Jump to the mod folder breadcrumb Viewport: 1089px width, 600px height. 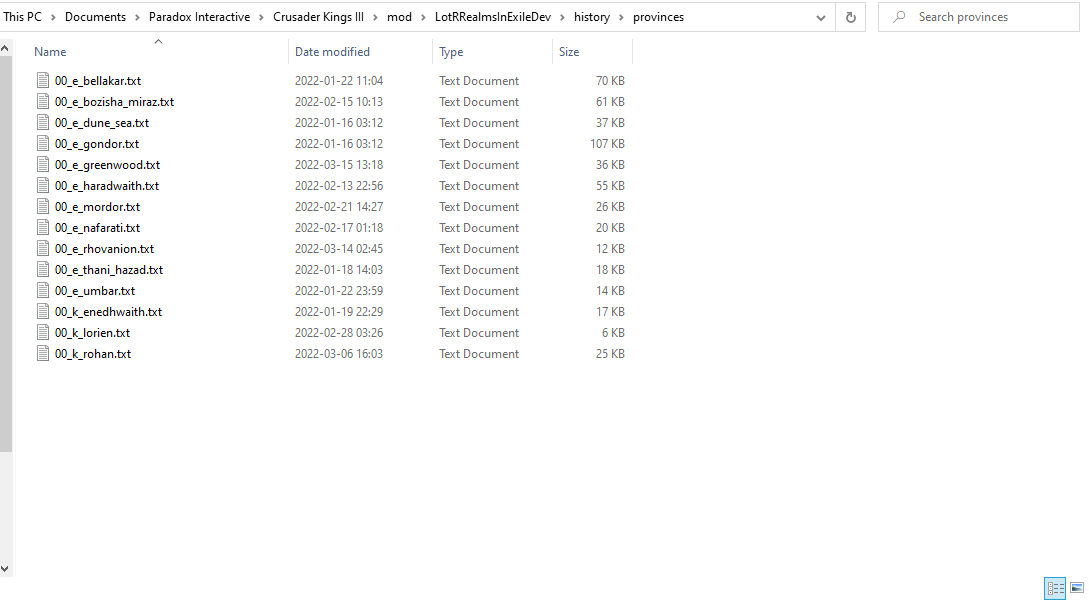tap(399, 17)
